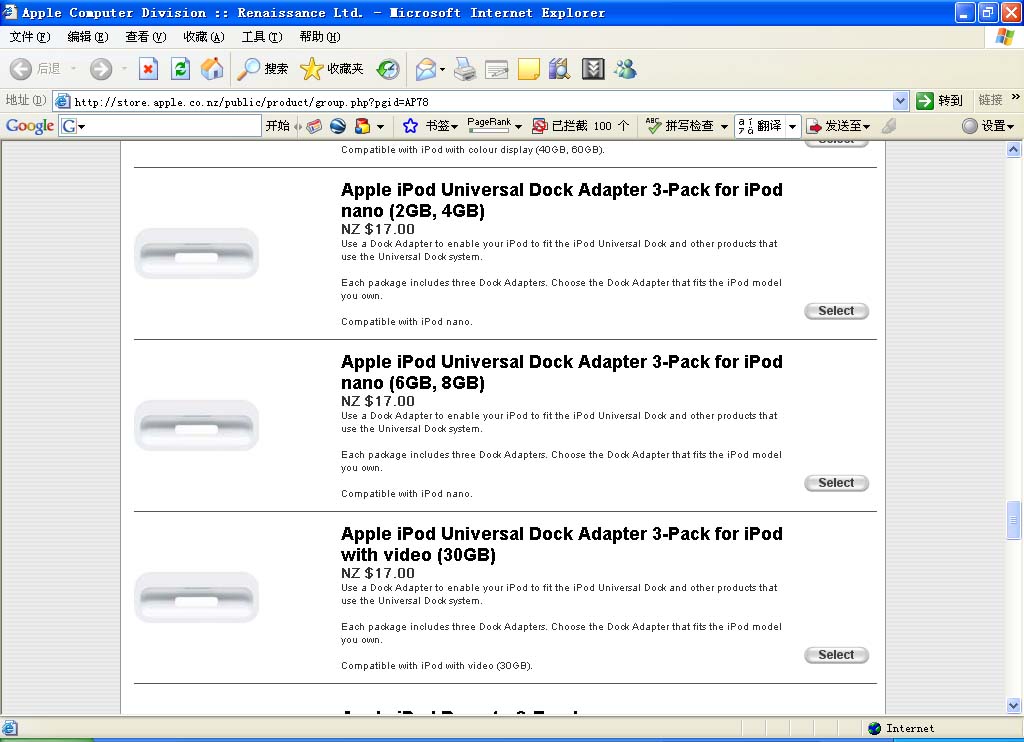Open the 翻译 translate dropdown arrow

[792, 126]
